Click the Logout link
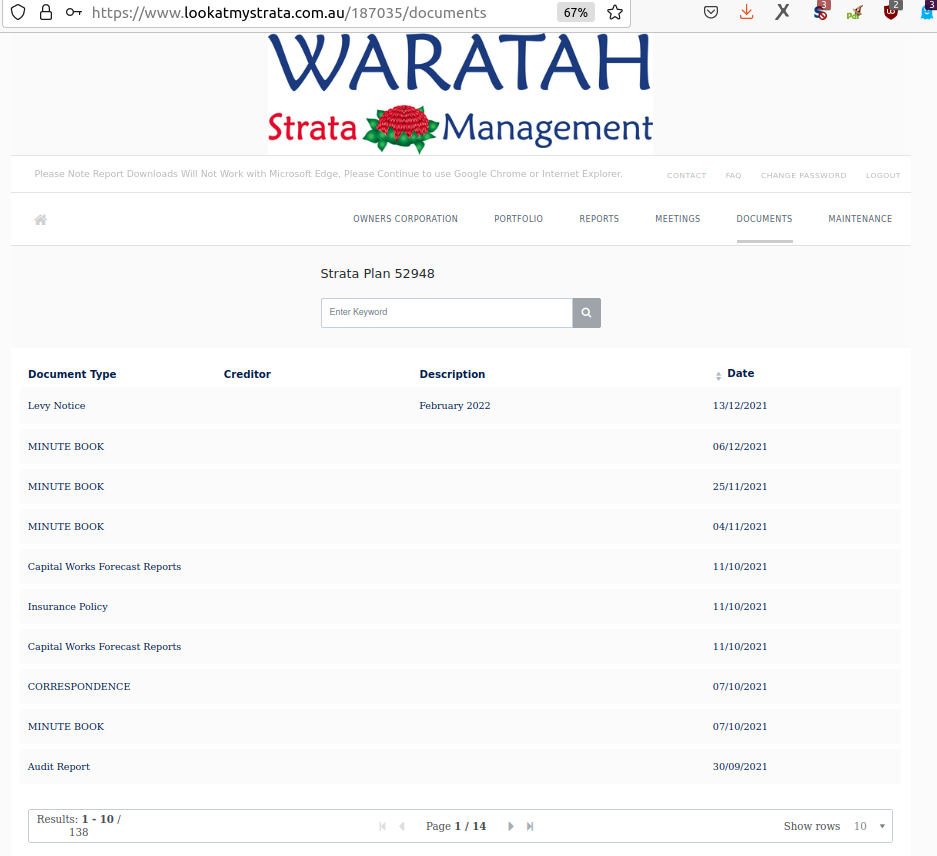 pos(883,176)
